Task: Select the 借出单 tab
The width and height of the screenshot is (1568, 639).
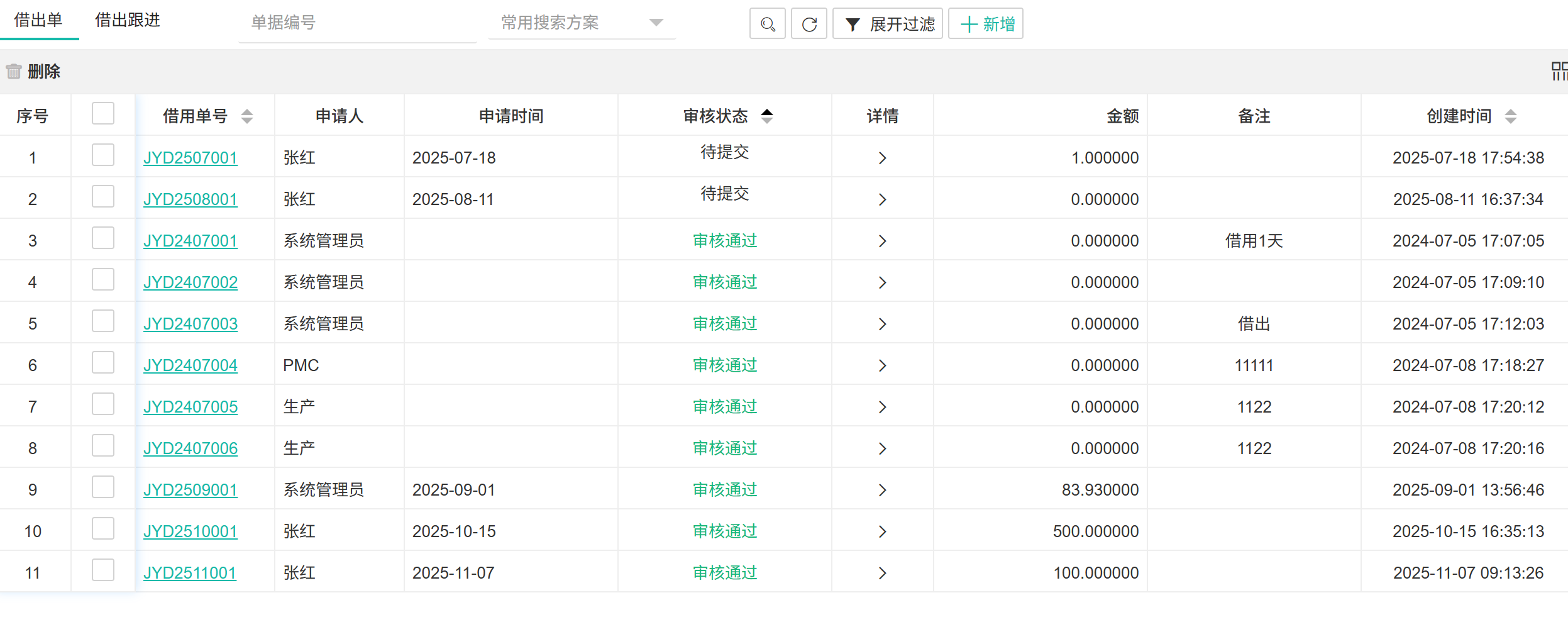Action: click(x=38, y=20)
